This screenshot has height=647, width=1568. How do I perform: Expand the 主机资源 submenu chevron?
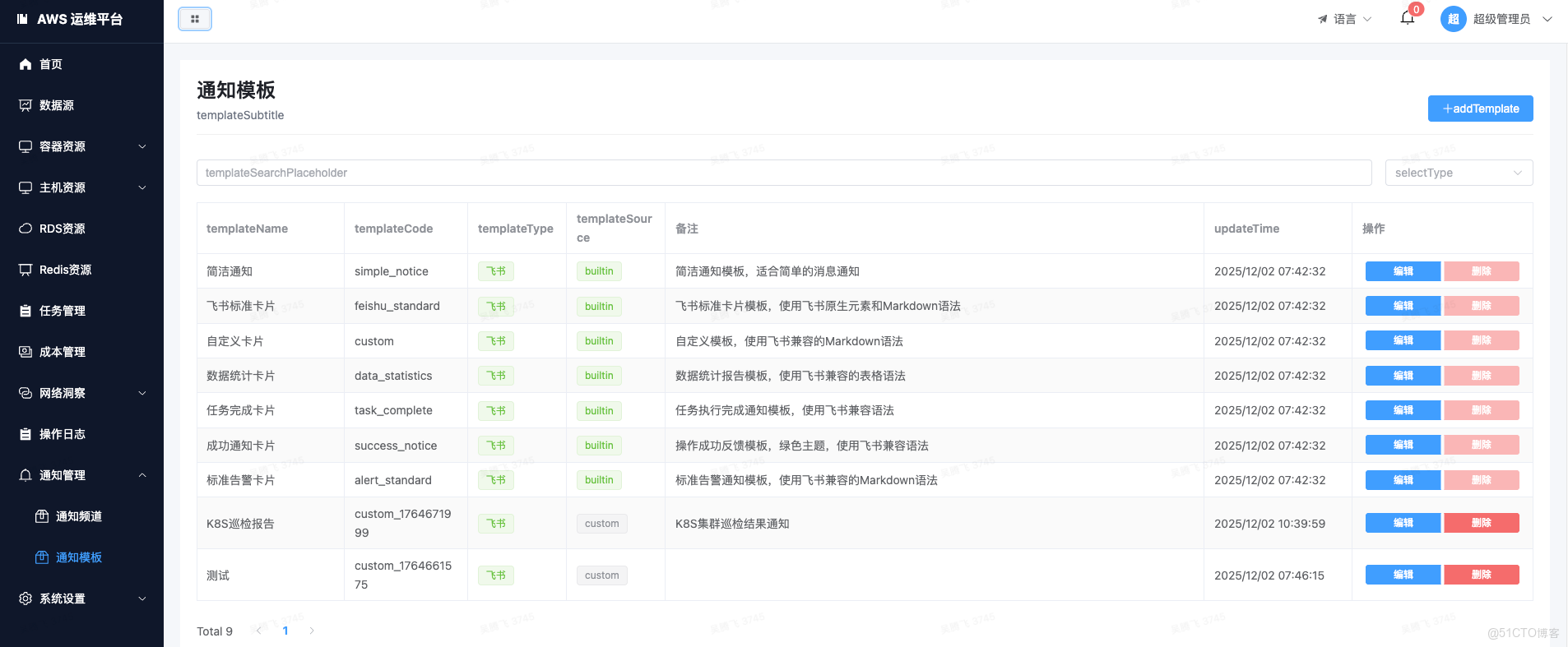coord(142,187)
